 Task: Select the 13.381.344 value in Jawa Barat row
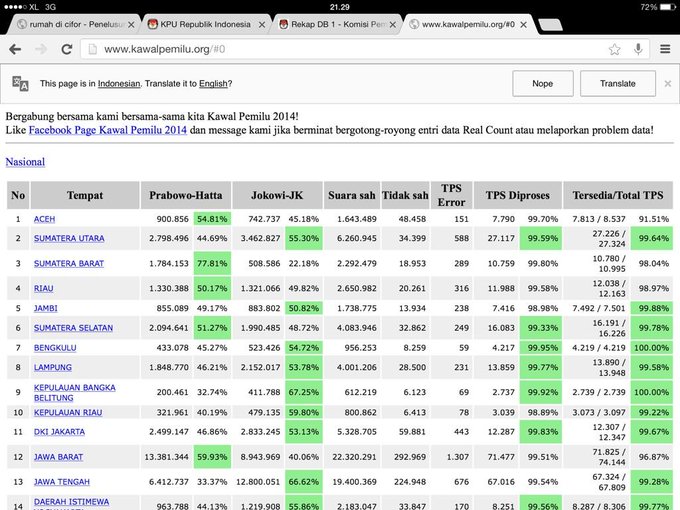point(167,457)
